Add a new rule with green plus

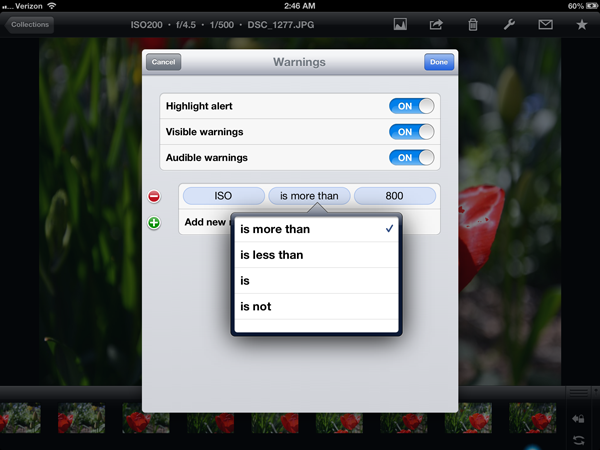pyautogui.click(x=154, y=222)
